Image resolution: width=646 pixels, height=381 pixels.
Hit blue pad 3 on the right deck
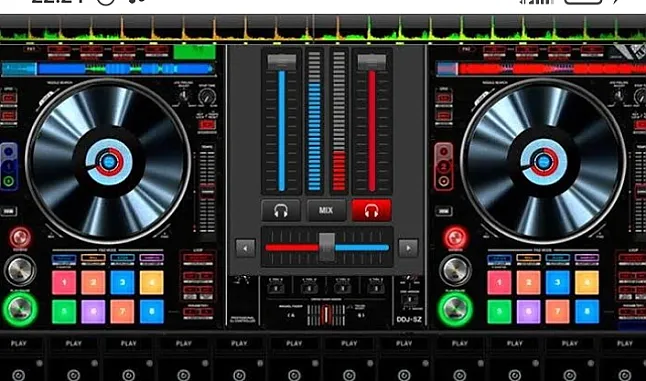[x=557, y=283]
